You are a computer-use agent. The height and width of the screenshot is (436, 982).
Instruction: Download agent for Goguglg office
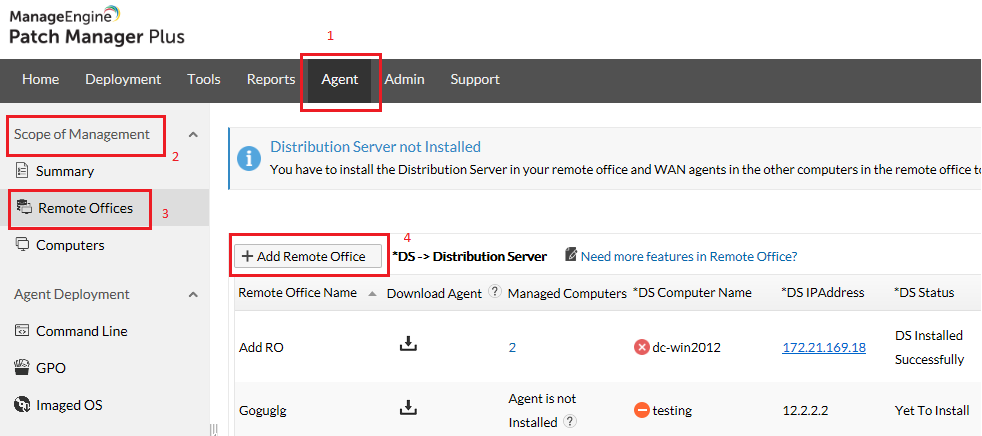point(407,407)
